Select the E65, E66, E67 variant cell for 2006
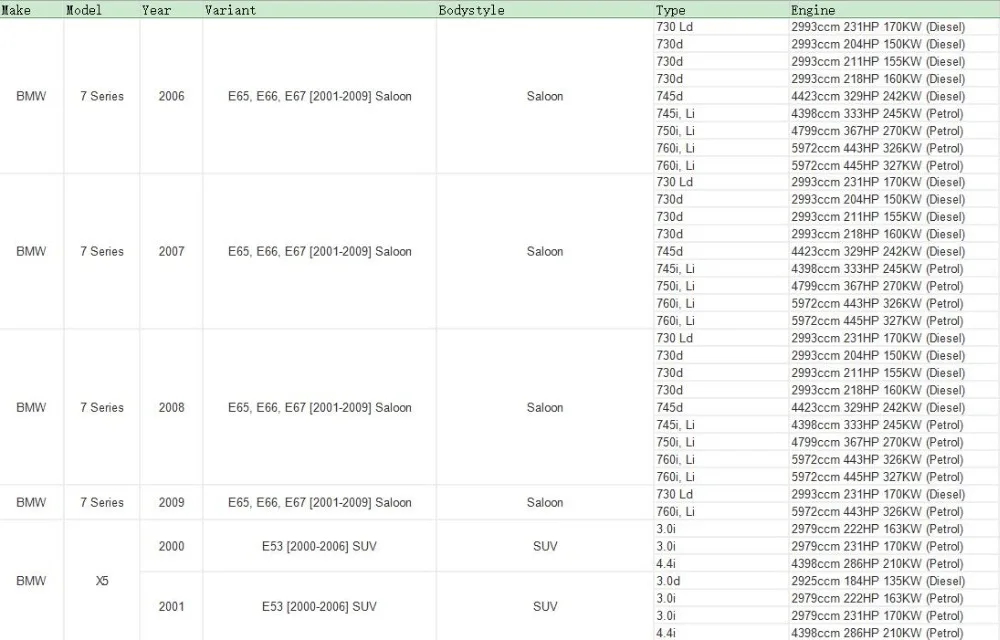 [x=320, y=96]
